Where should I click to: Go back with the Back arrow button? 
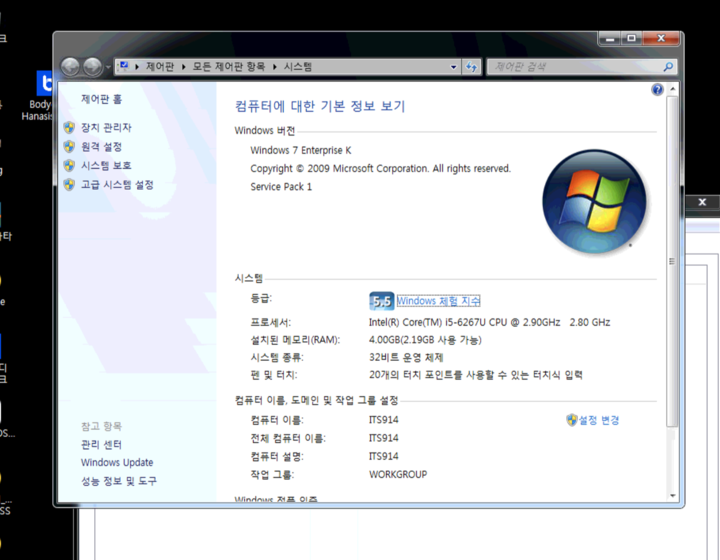coord(70,67)
